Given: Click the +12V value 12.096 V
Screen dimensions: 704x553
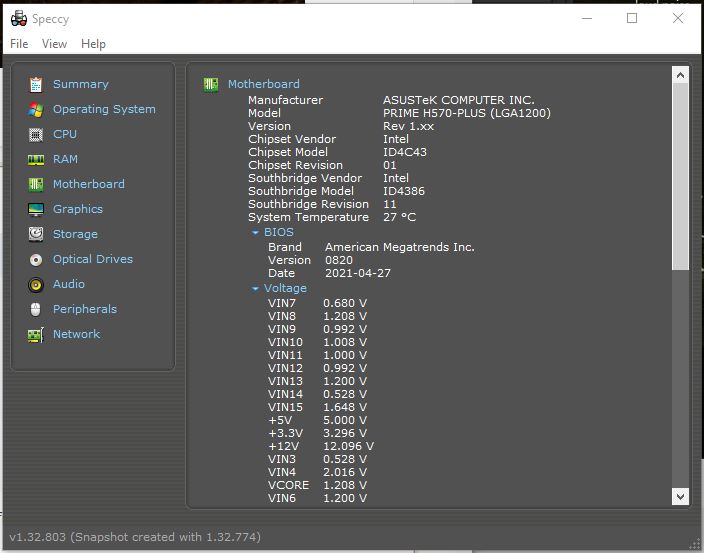Looking at the screenshot, I should point(349,446).
